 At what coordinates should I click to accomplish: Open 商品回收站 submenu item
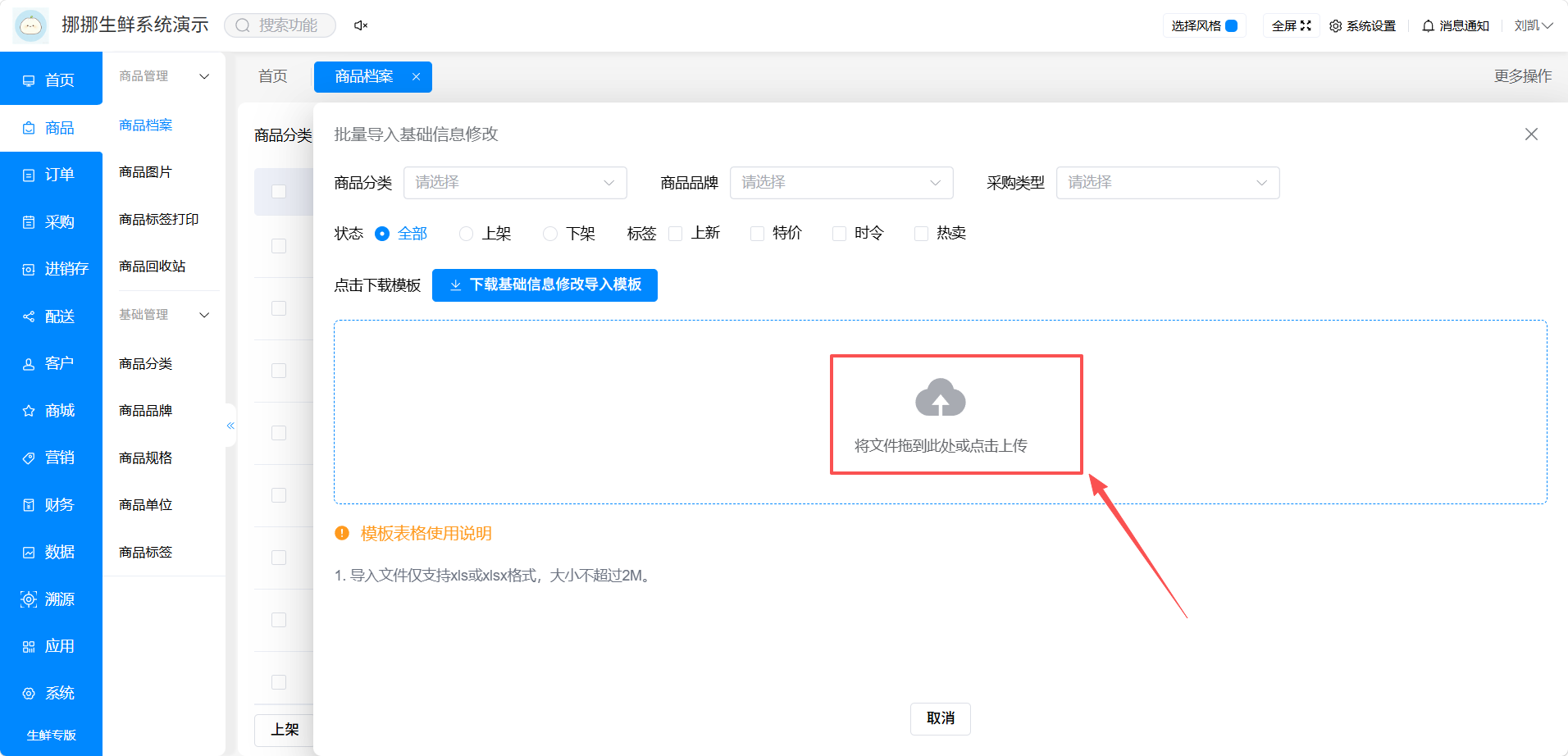(x=153, y=266)
